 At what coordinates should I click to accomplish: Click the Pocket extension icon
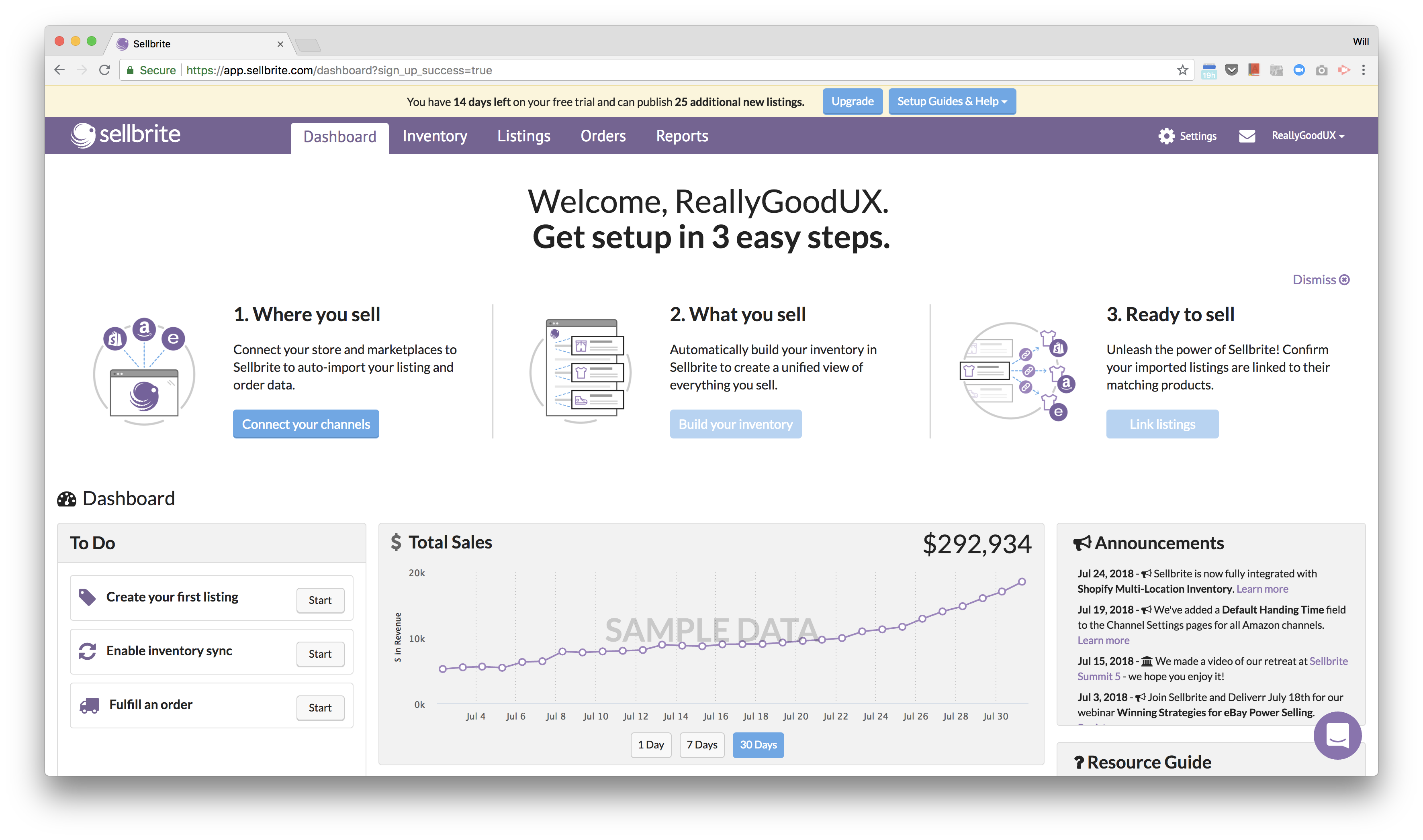[x=1231, y=70]
